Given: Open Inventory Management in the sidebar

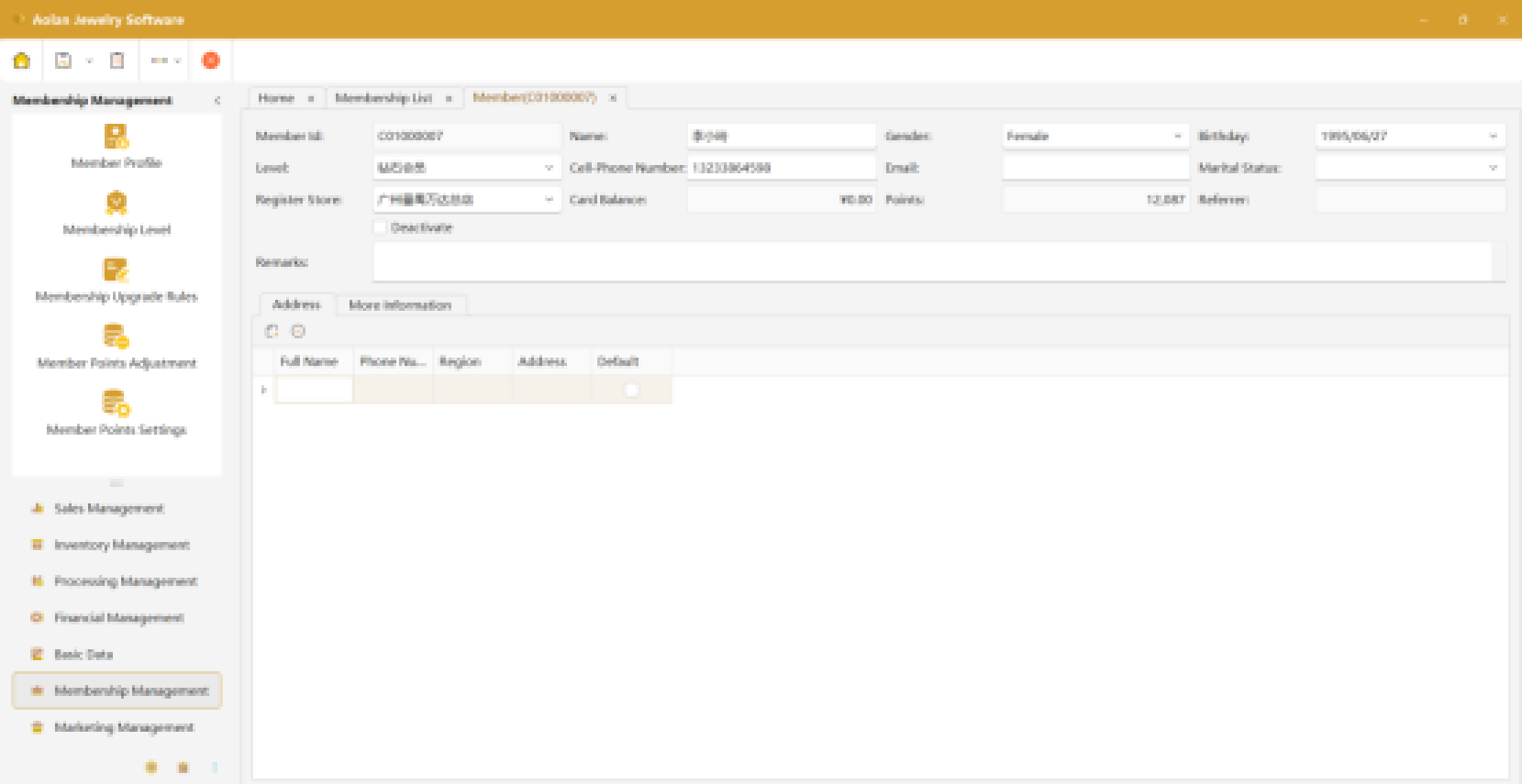Looking at the screenshot, I should pyautogui.click(x=121, y=546).
